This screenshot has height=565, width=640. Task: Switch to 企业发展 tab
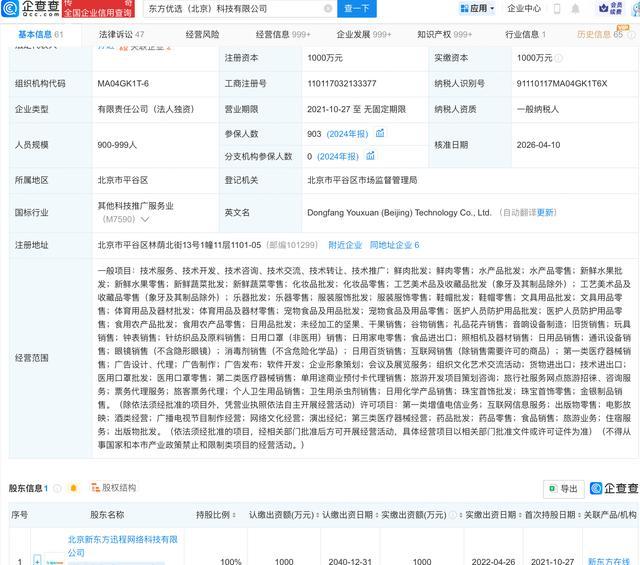[364, 35]
